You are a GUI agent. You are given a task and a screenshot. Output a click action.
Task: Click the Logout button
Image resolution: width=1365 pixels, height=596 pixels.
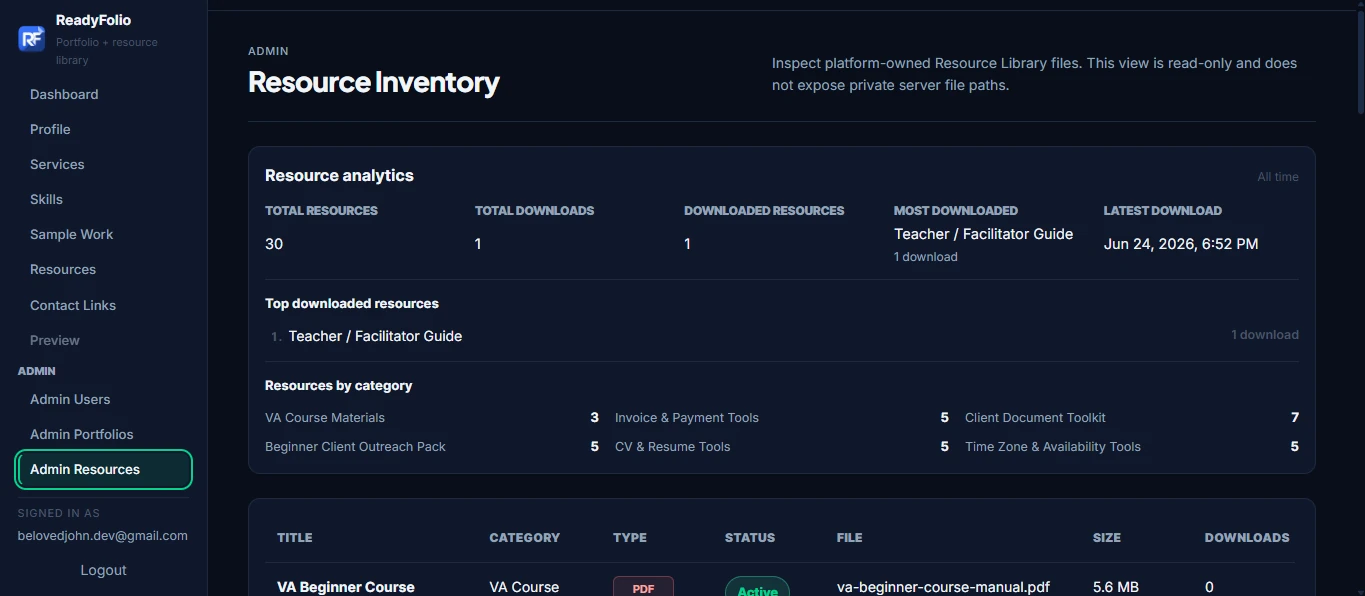pos(103,570)
